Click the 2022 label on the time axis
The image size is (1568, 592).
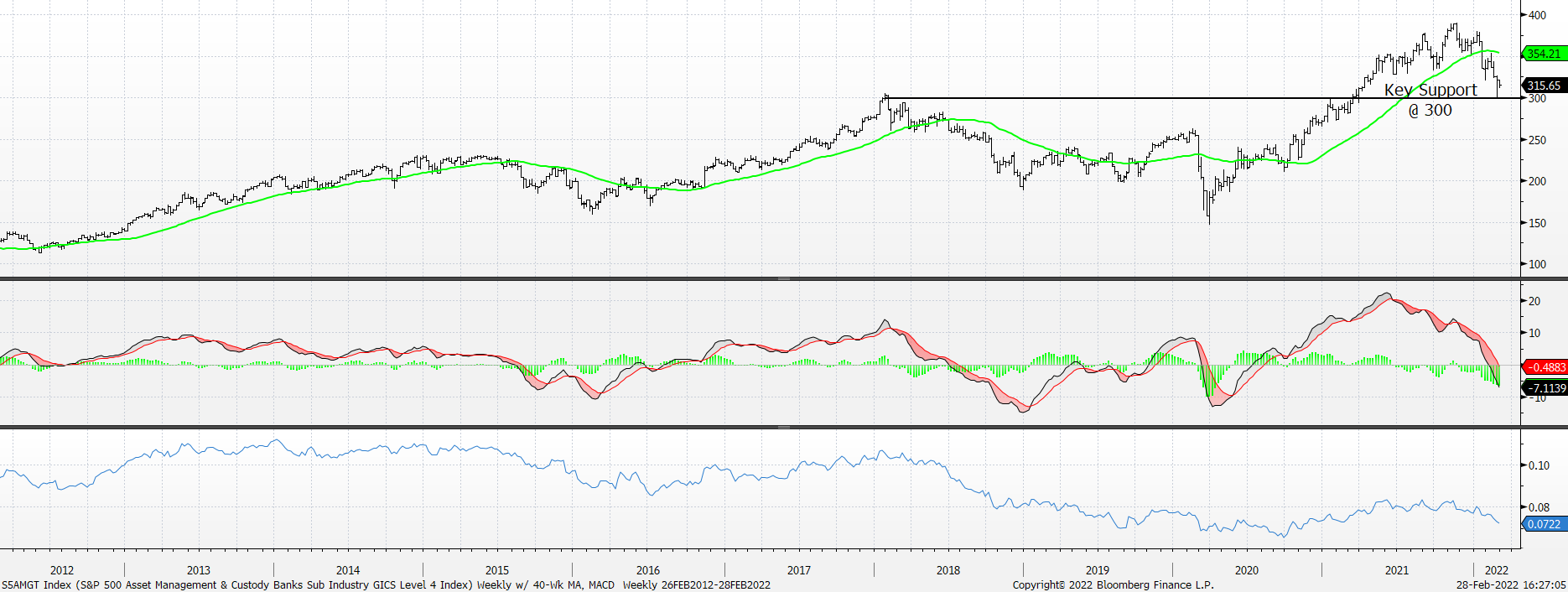pos(1496,570)
